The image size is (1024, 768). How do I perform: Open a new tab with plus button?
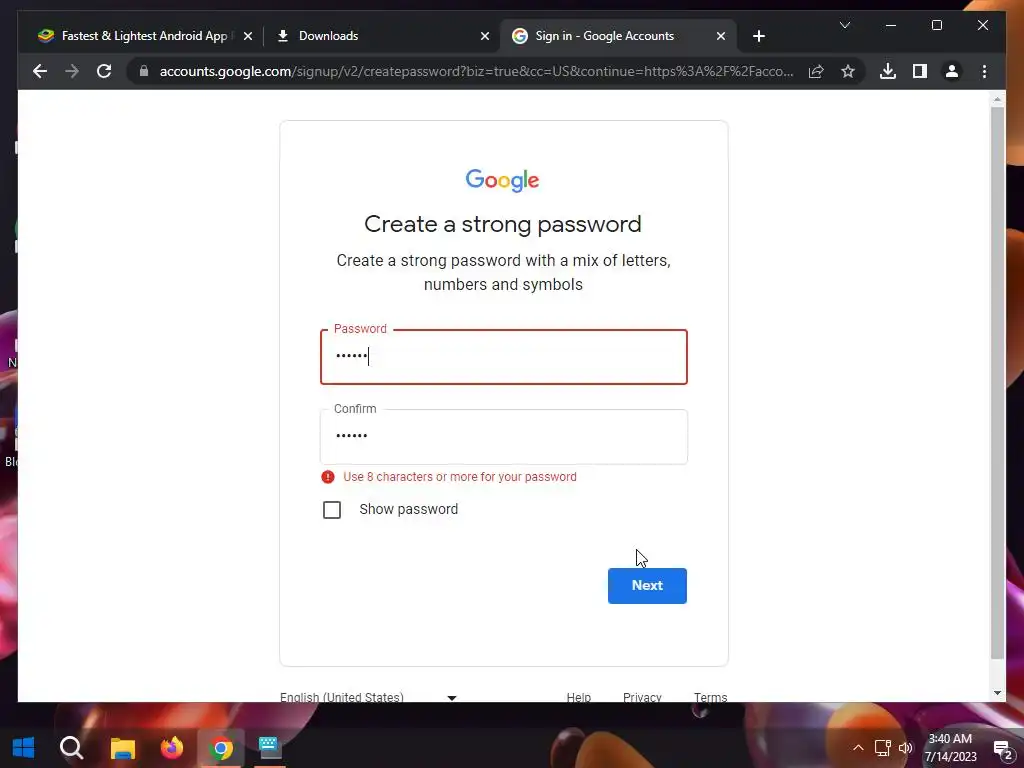point(758,36)
